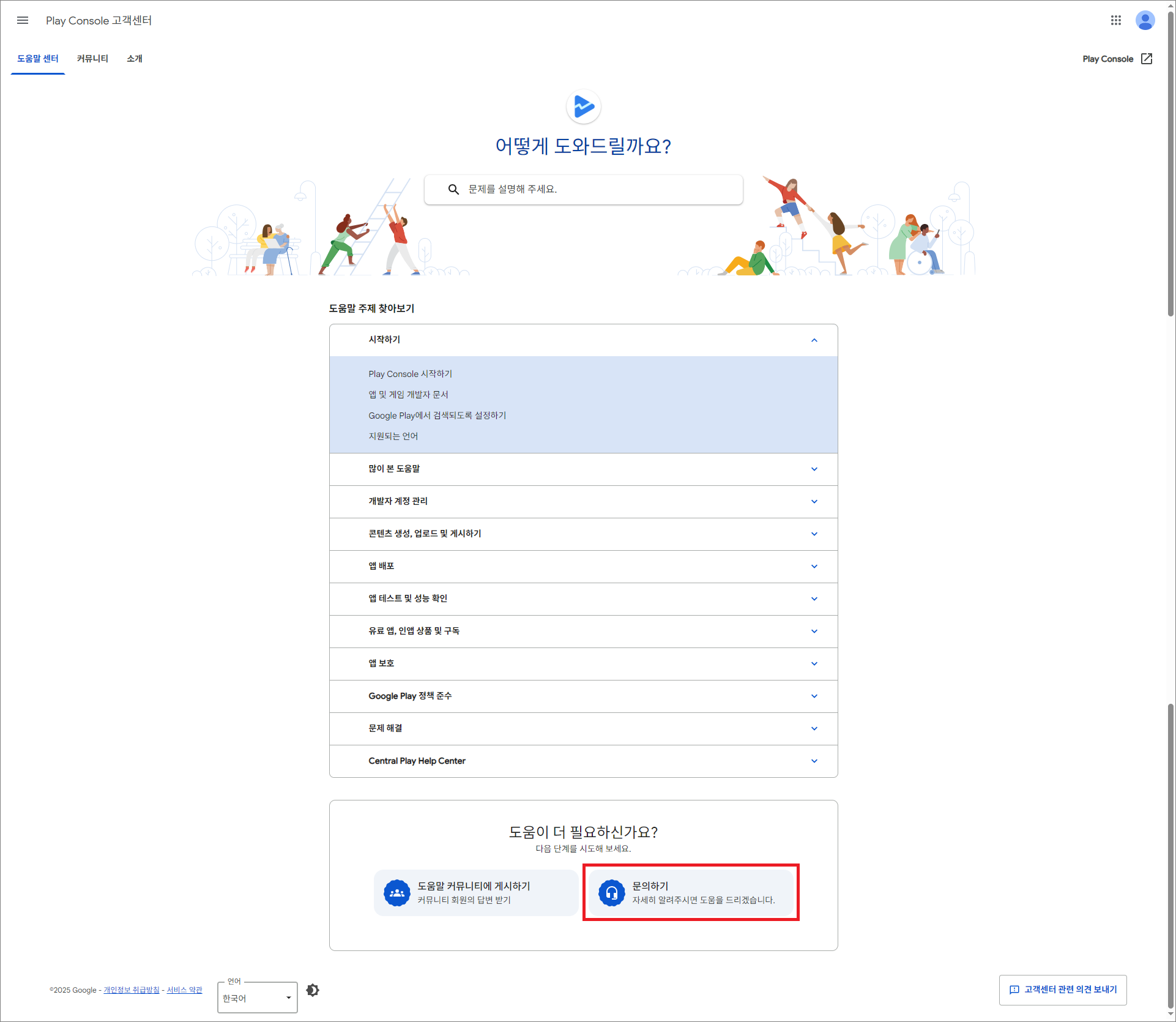1176x1022 pixels.
Task: Click the search magnifier icon
Action: point(453,189)
